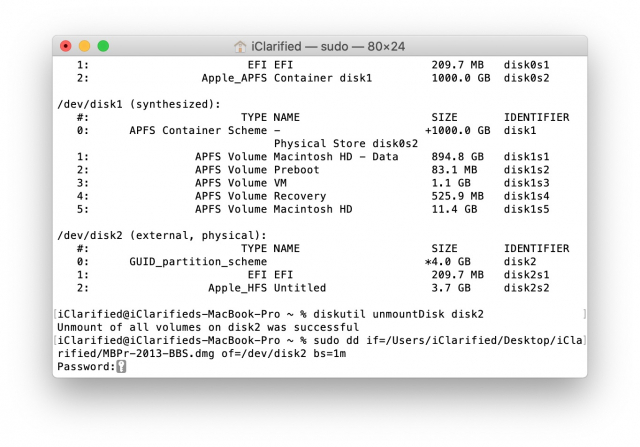Click the Apple_APFS Container disk1 row
Image resolution: width=640 pixels, height=447 pixels.
coord(313,78)
